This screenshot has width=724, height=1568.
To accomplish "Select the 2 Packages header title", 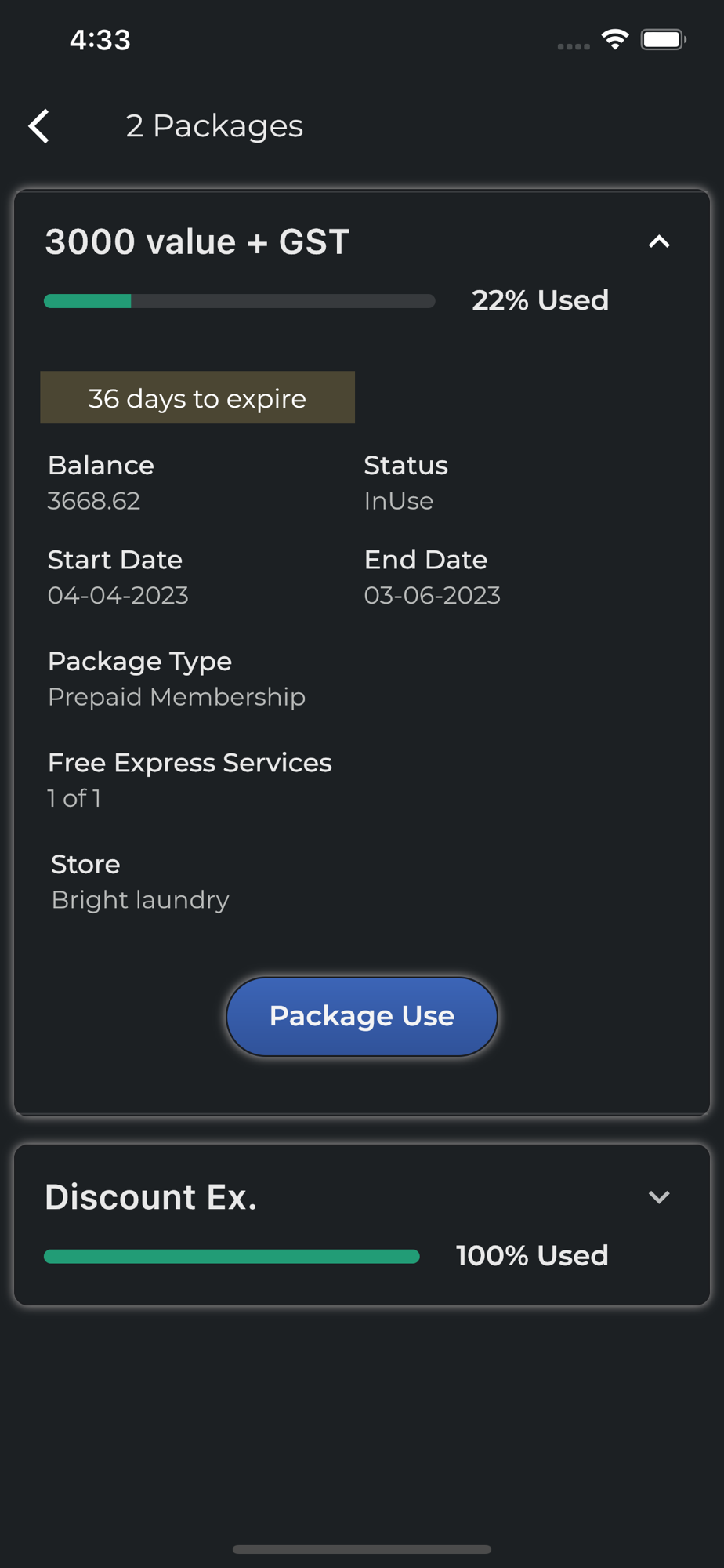I will (215, 126).
